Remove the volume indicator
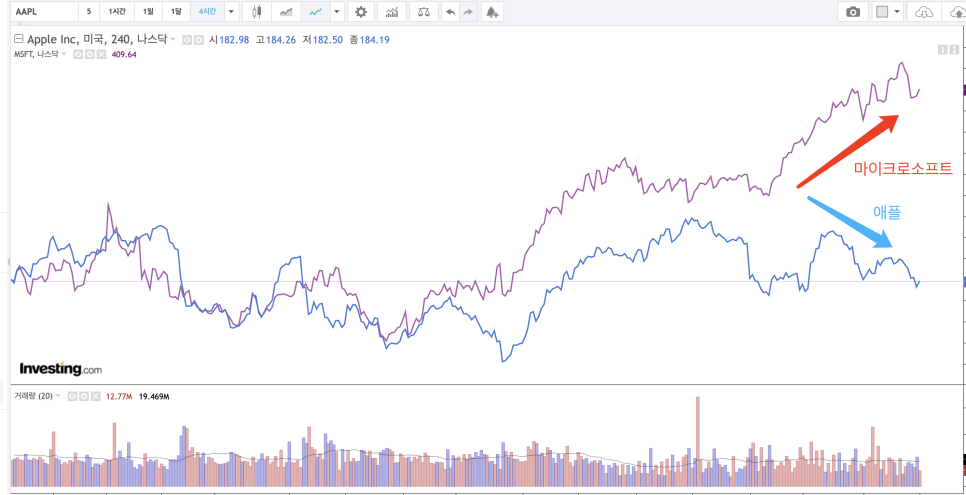Image resolution: width=966 pixels, height=495 pixels. tap(95, 396)
